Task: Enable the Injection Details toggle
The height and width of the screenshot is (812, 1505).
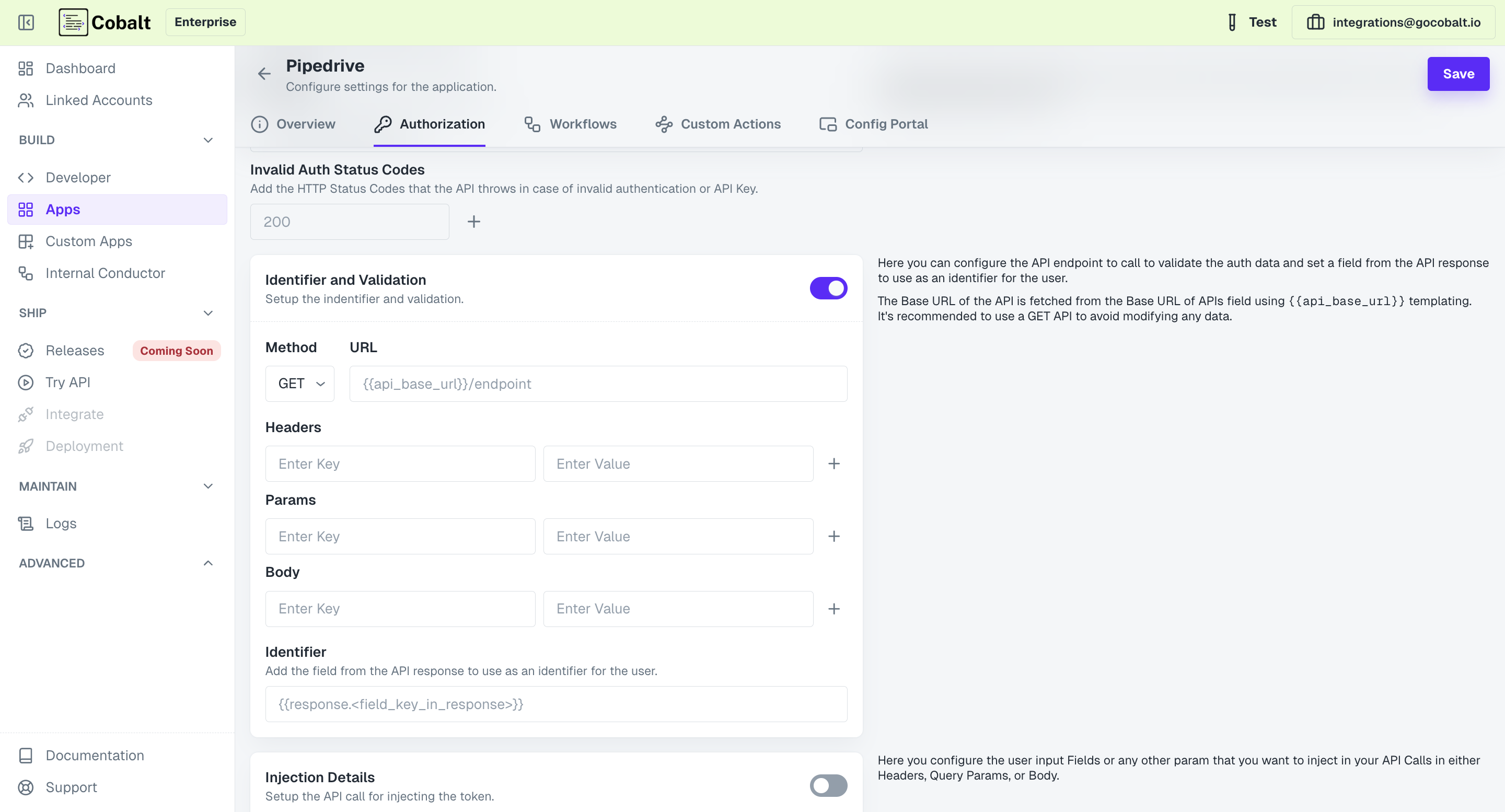Action: pyautogui.click(x=828, y=785)
